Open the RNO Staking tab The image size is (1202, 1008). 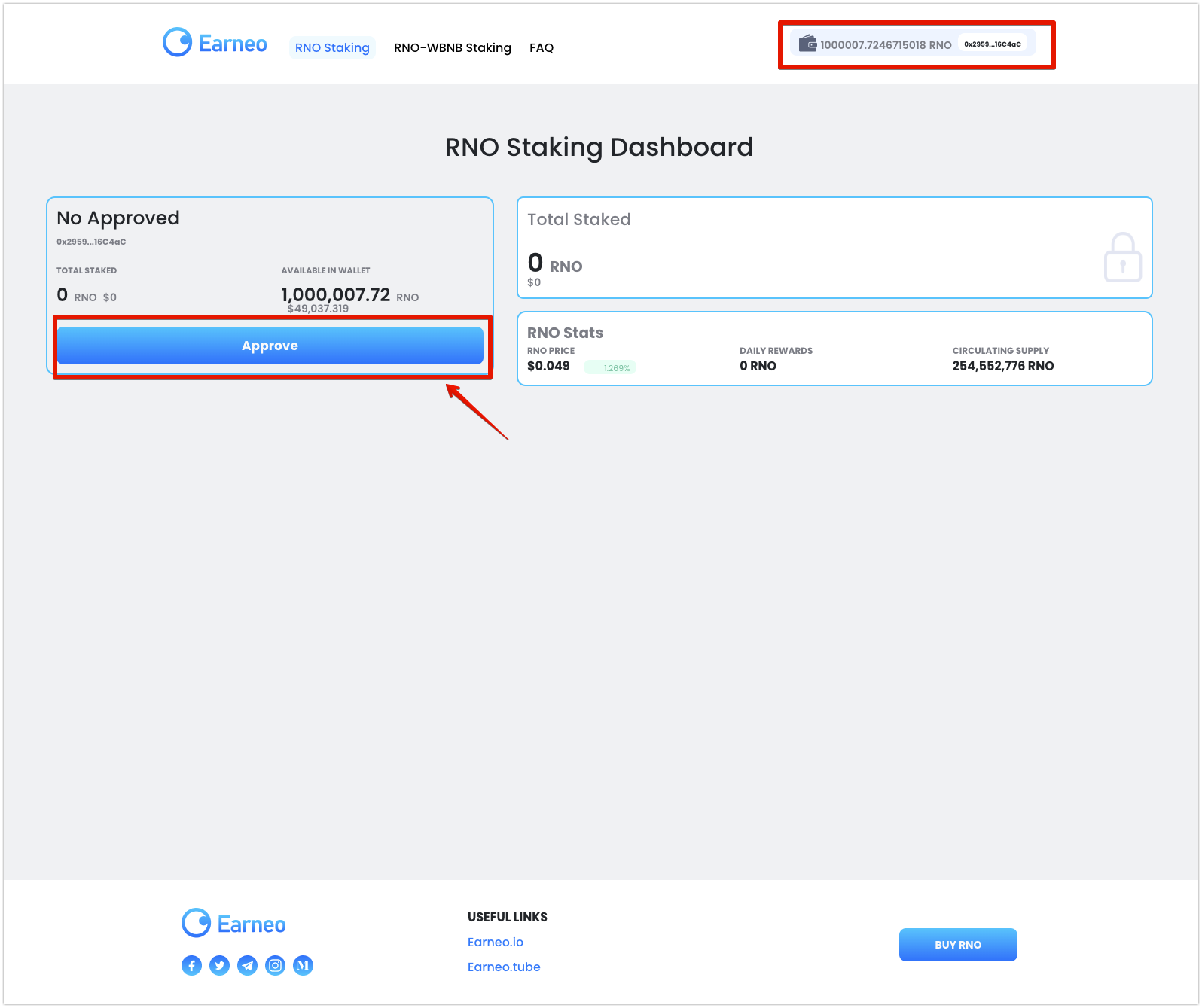click(x=332, y=47)
